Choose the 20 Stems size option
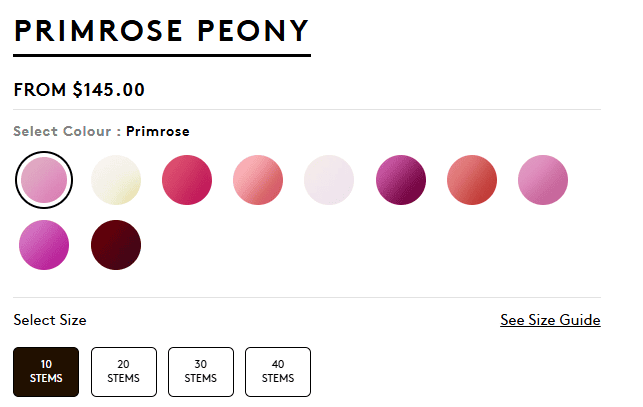Image resolution: width=643 pixels, height=407 pixels. tap(124, 372)
